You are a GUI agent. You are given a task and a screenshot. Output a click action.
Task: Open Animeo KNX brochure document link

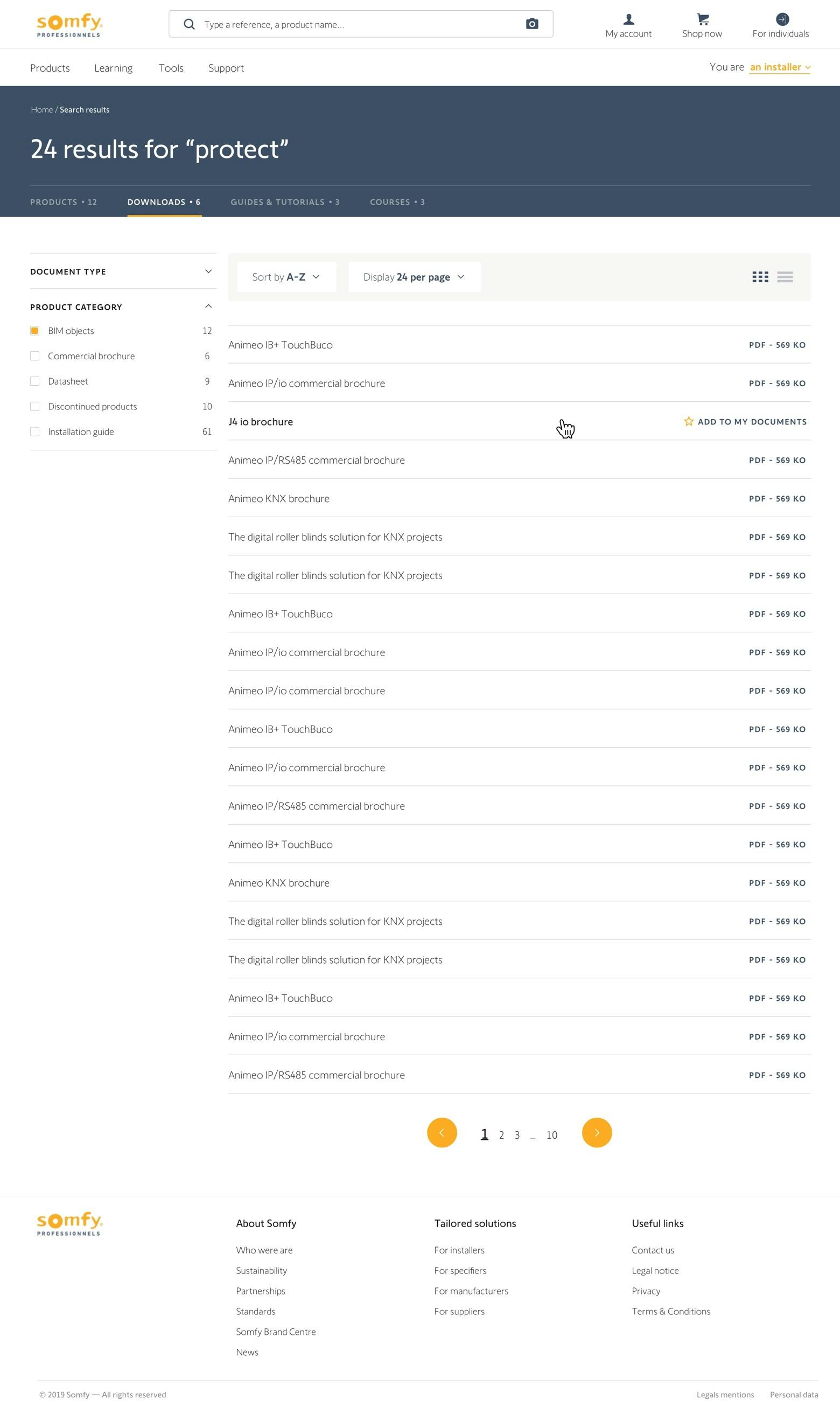click(x=278, y=499)
